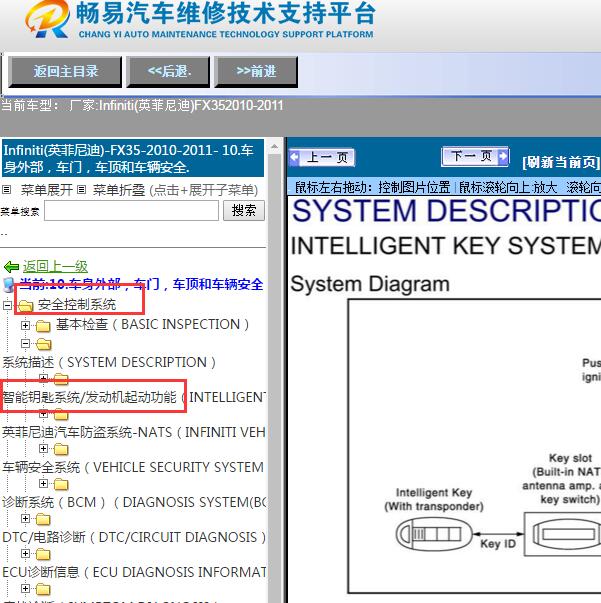Click the 基本检查 folder icon

(43, 326)
